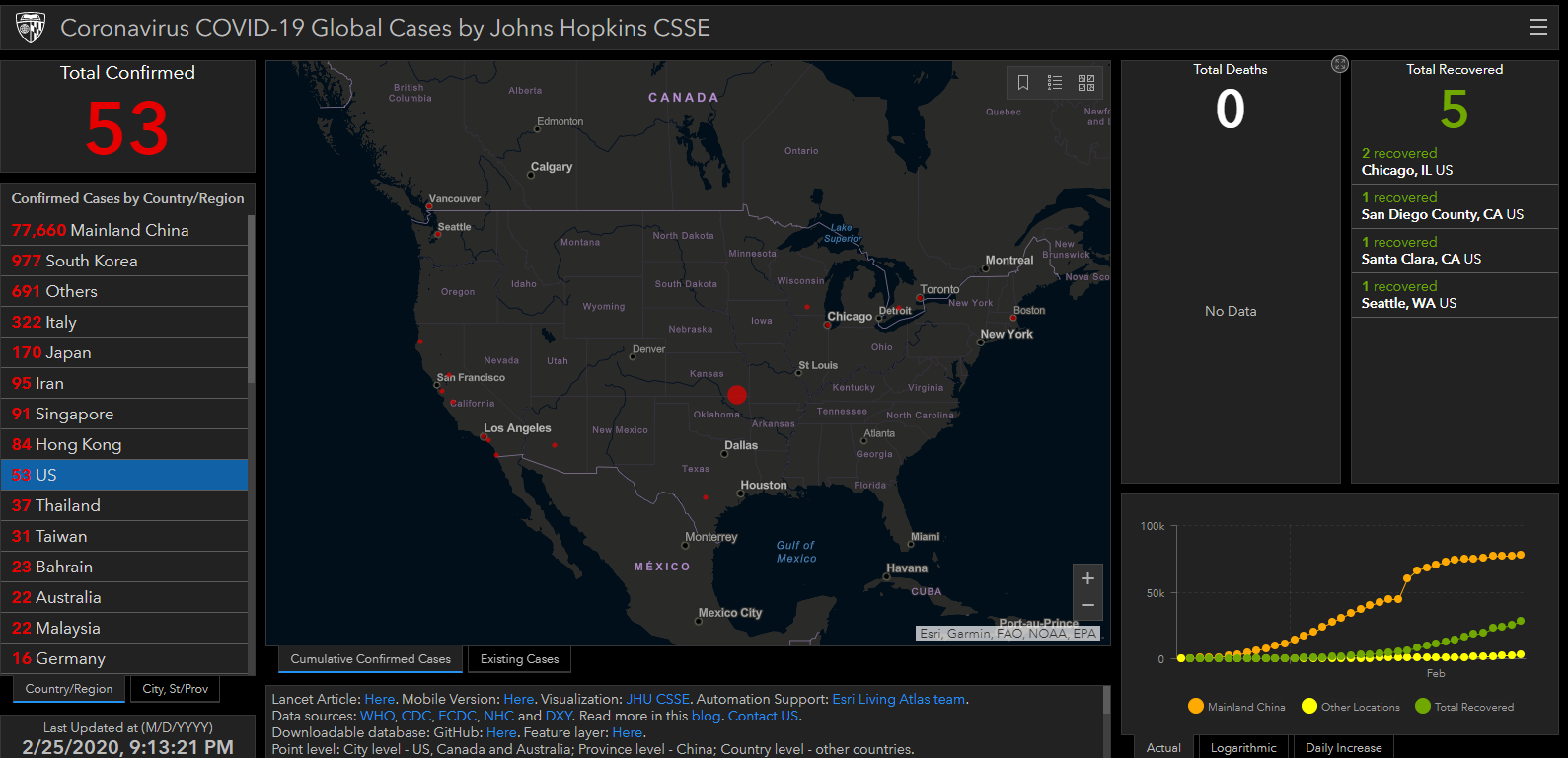
Task: Zoom out on the map with minus button
Action: (1087, 605)
